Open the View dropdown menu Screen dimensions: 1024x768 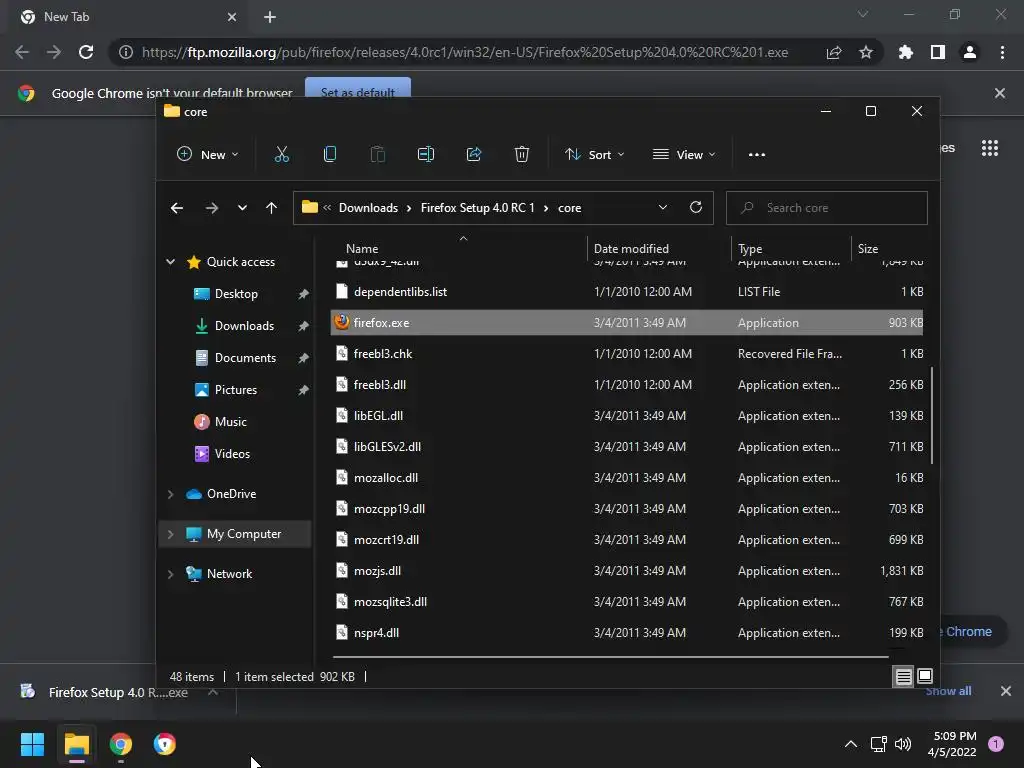pyautogui.click(x=684, y=155)
